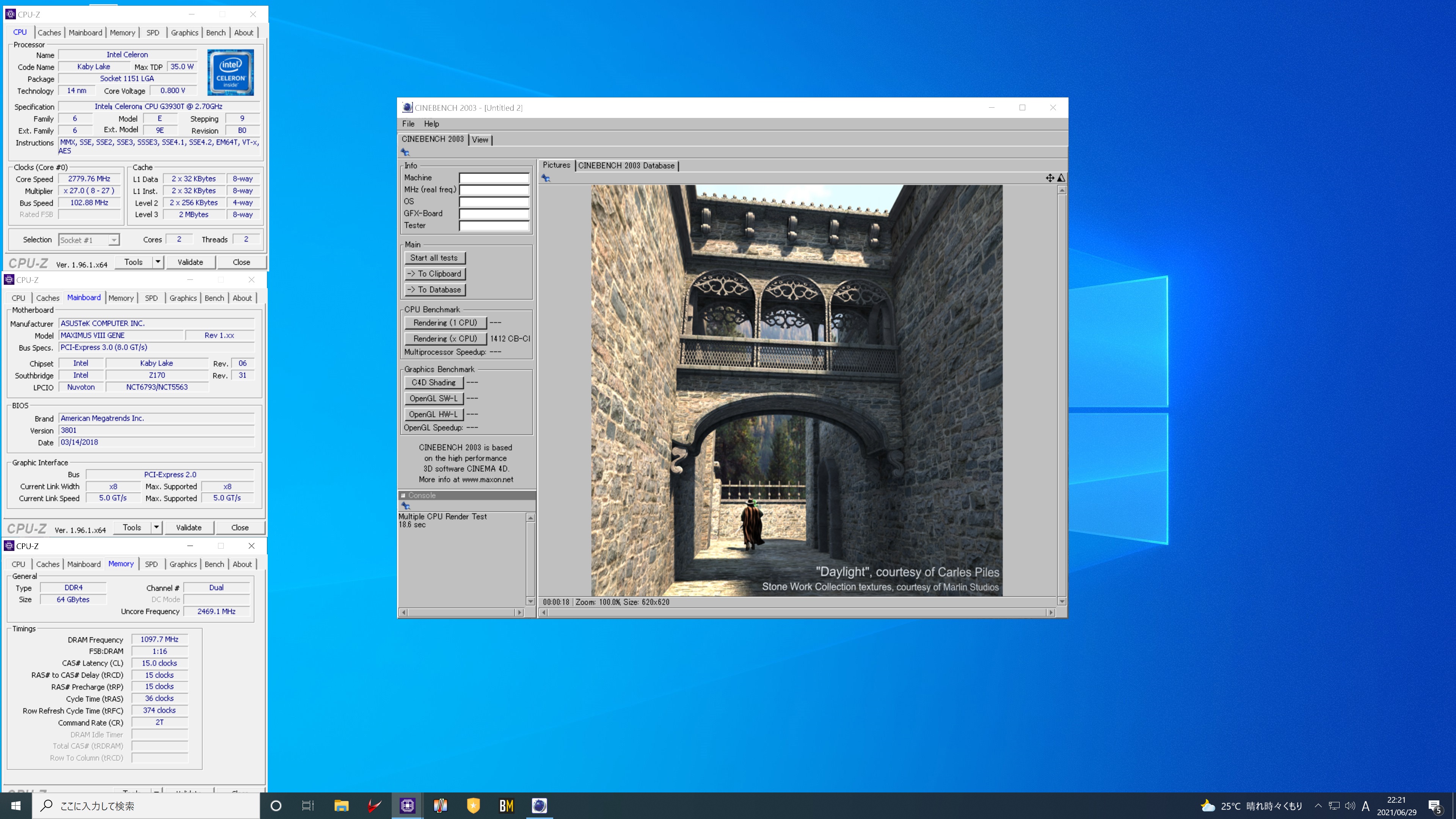Click the rendered Daylight picture
The width and height of the screenshot is (1456, 819).
click(797, 391)
